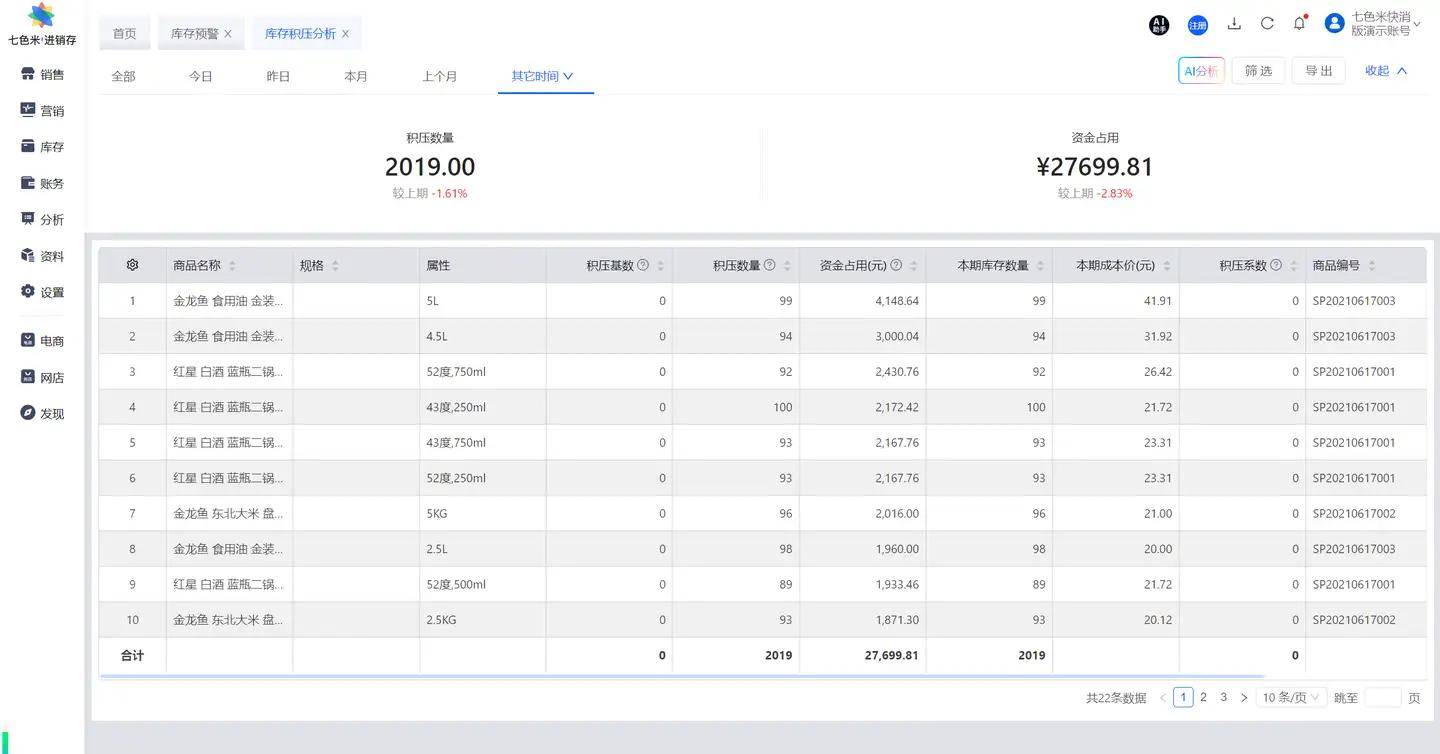Click the 筛选 button

tap(1258, 71)
